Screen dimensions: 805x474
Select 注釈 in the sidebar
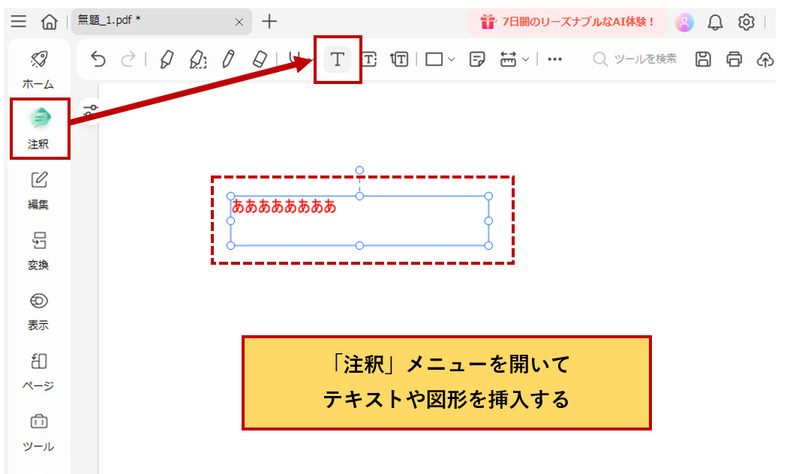39,128
